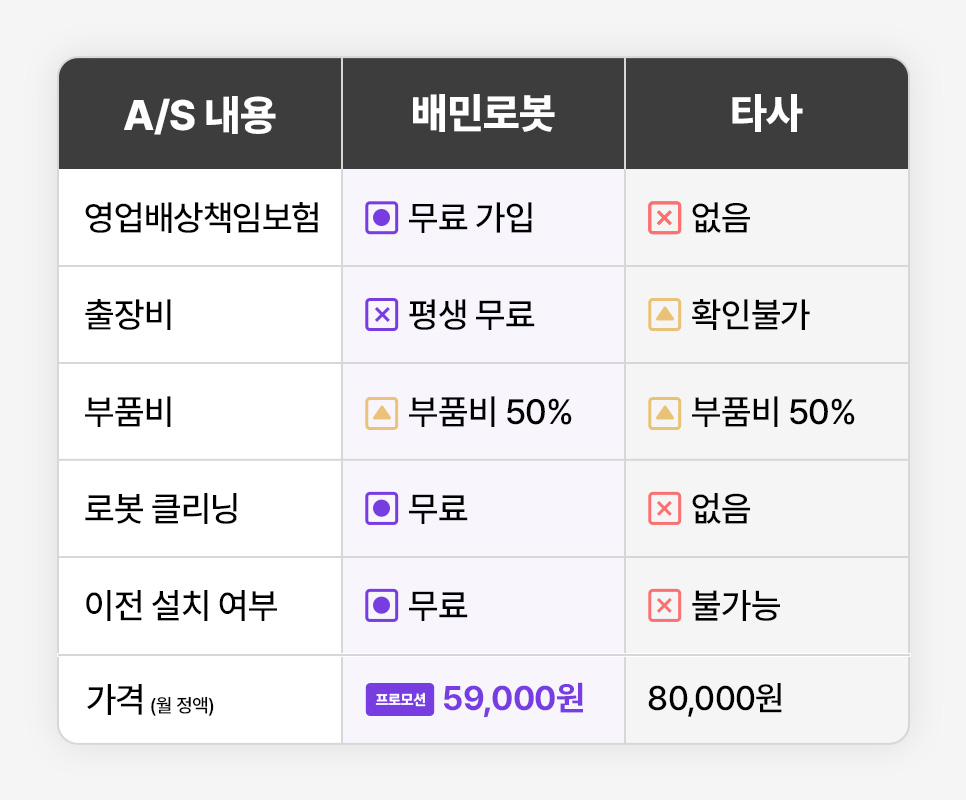This screenshot has height=800, width=966.
Task: Click the purple circle icon beside 무료 가입
Action: tap(381, 218)
